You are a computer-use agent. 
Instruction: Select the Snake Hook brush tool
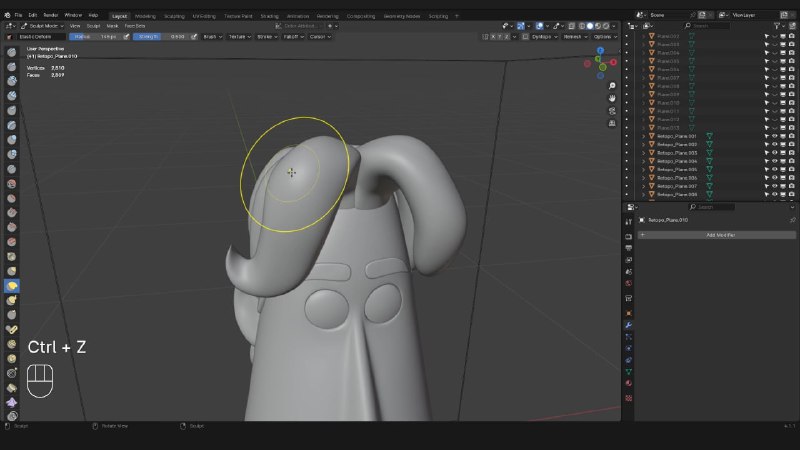tap(12, 301)
